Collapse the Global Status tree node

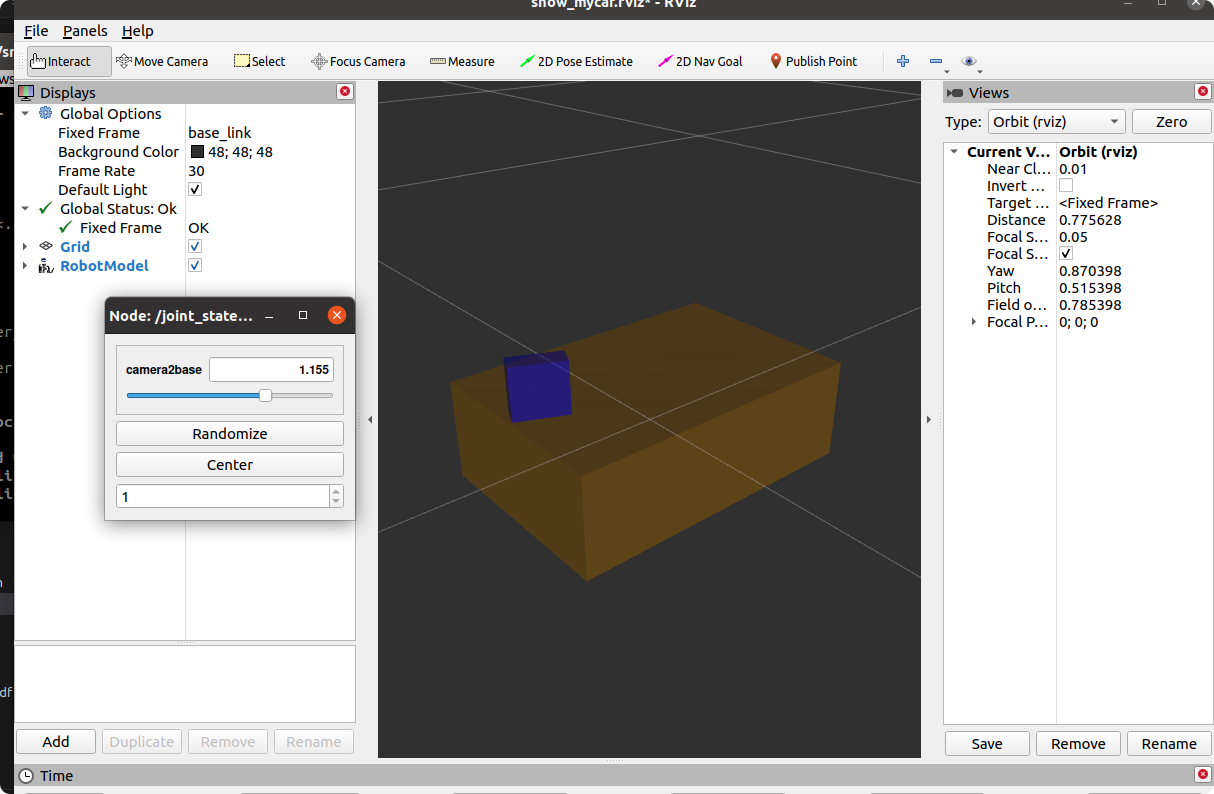[x=26, y=208]
